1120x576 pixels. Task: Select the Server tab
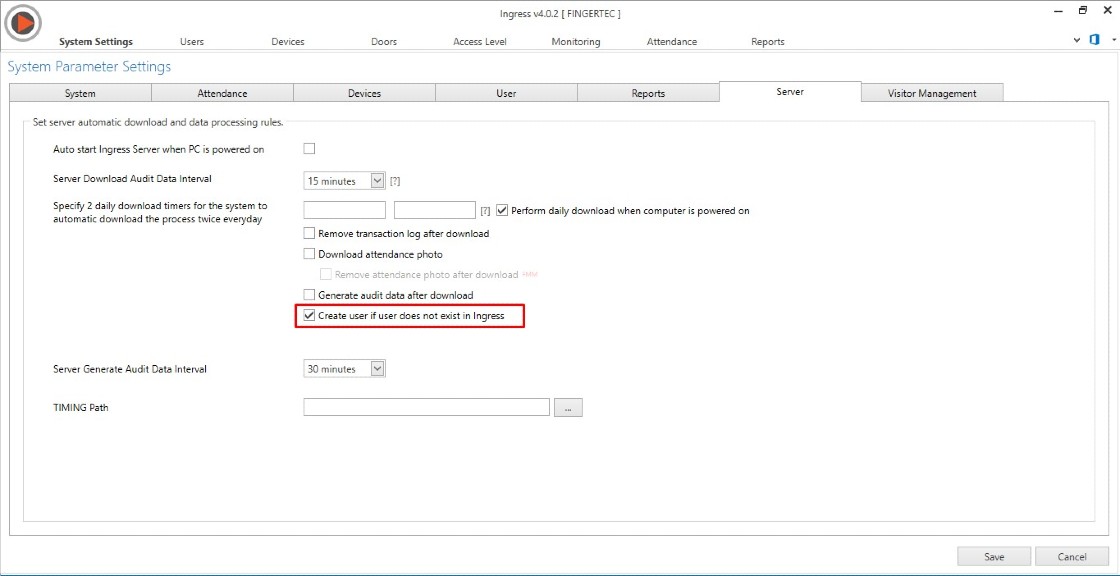(x=790, y=91)
